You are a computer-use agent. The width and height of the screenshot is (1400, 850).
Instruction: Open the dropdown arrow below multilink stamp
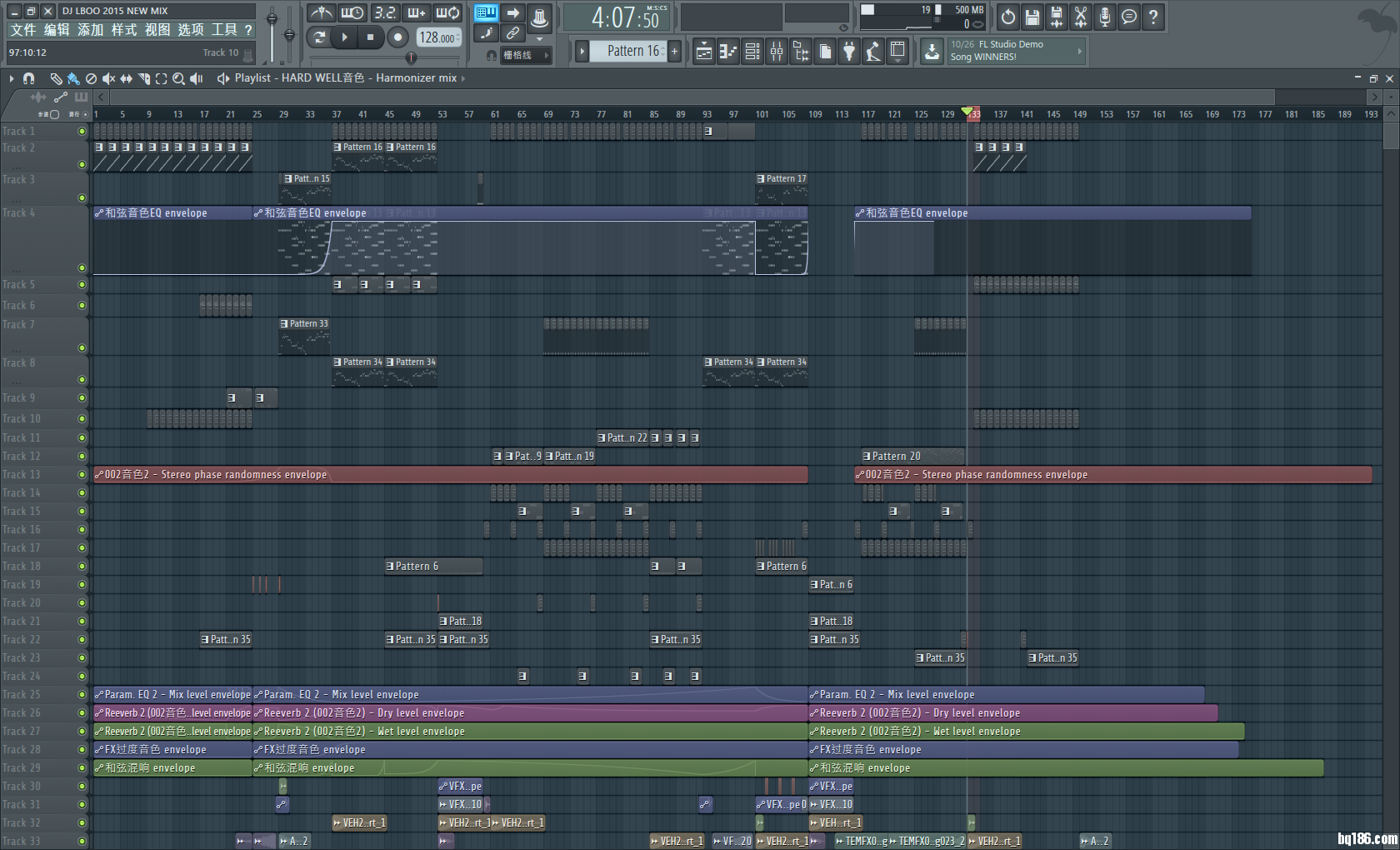[x=539, y=38]
